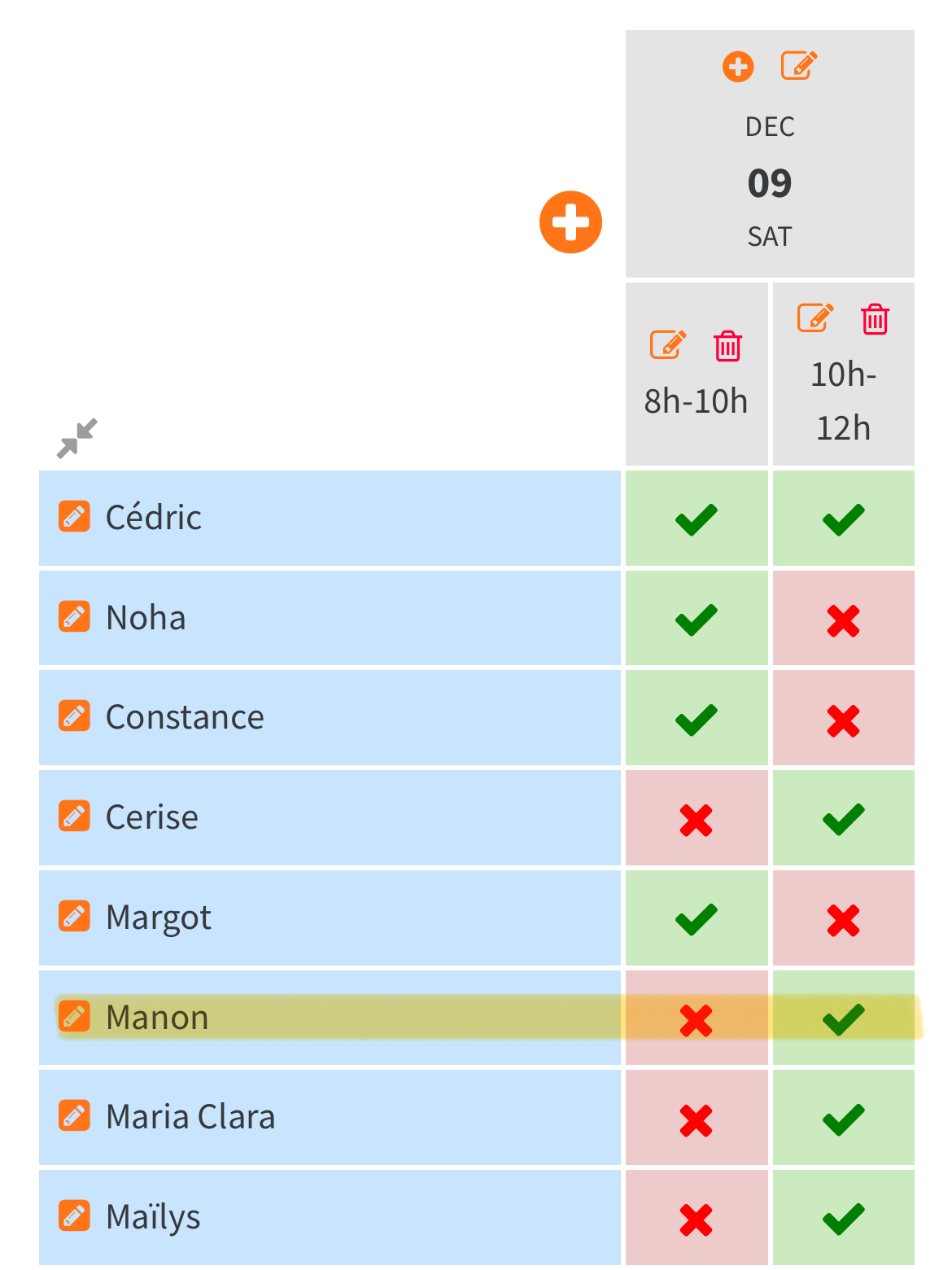Edit the 8h-10h time slot
Viewport: 952px width, 1270px height.
pos(668,345)
